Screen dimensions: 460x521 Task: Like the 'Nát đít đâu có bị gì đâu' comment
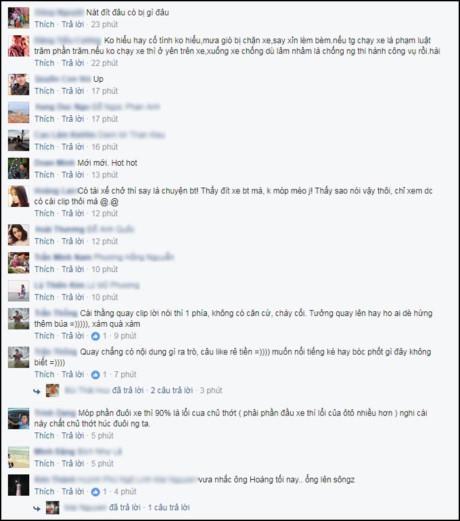[x=44, y=24]
